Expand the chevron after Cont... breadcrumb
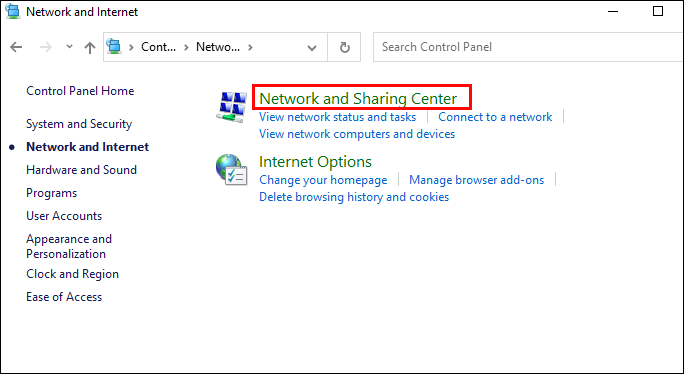684x374 pixels. click(x=186, y=47)
